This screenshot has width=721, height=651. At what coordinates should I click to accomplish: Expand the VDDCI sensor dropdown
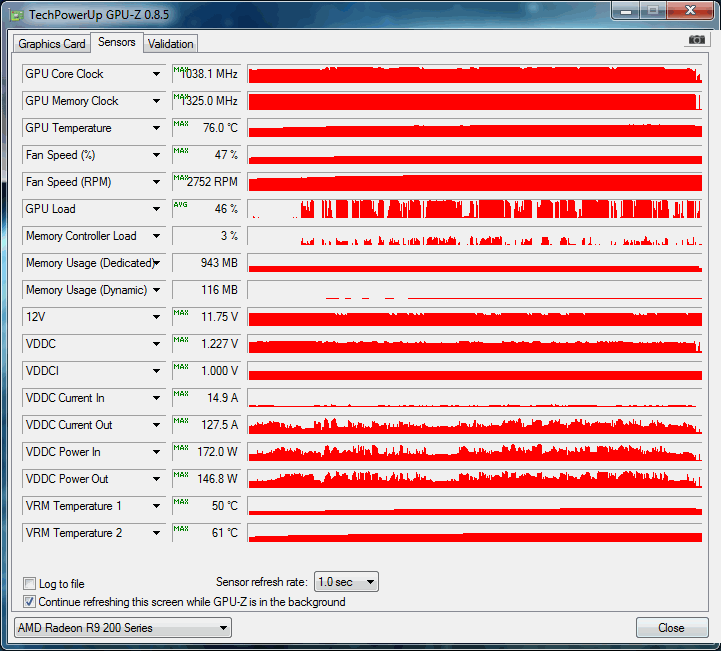[x=156, y=371]
